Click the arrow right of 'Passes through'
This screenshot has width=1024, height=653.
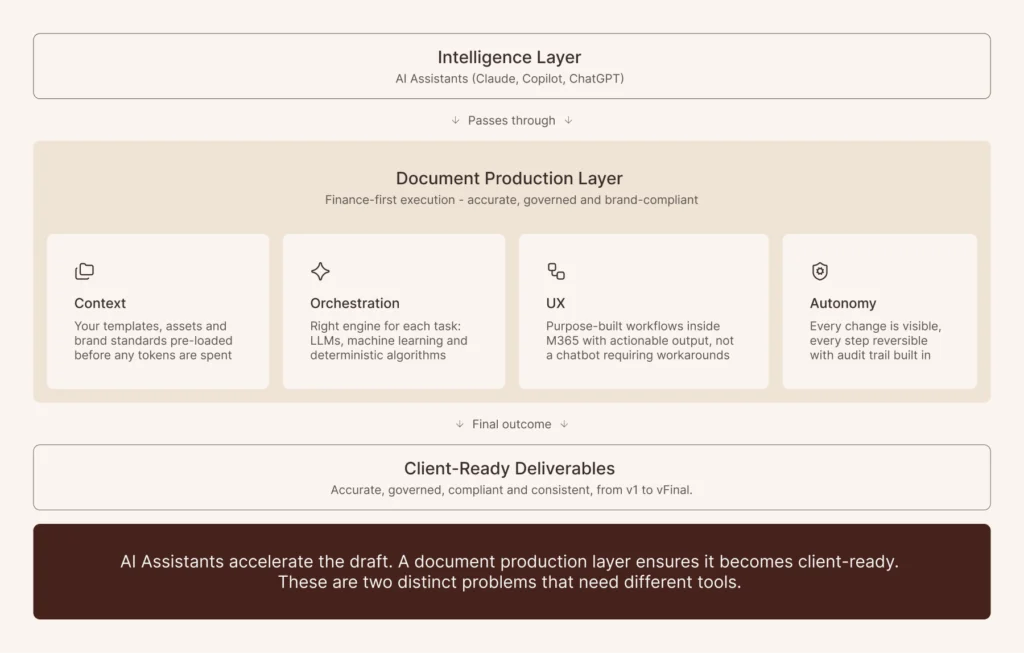(568, 120)
